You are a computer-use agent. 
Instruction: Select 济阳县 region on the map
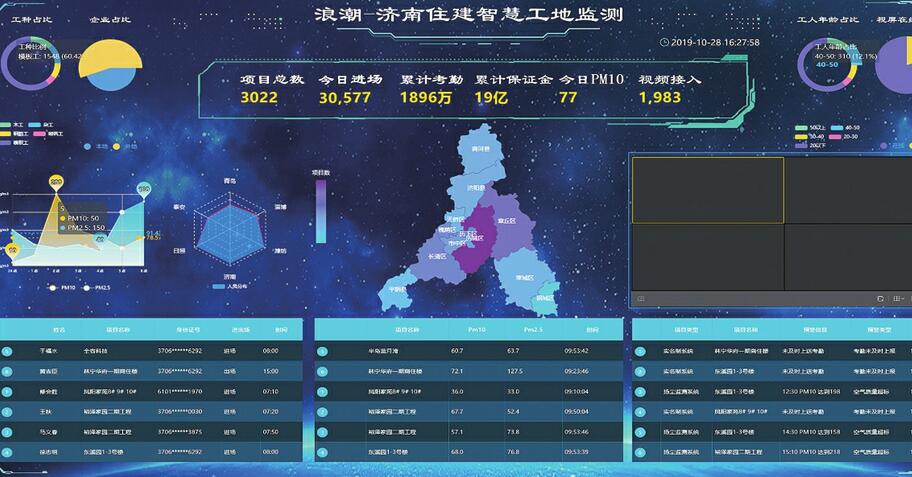point(476,188)
